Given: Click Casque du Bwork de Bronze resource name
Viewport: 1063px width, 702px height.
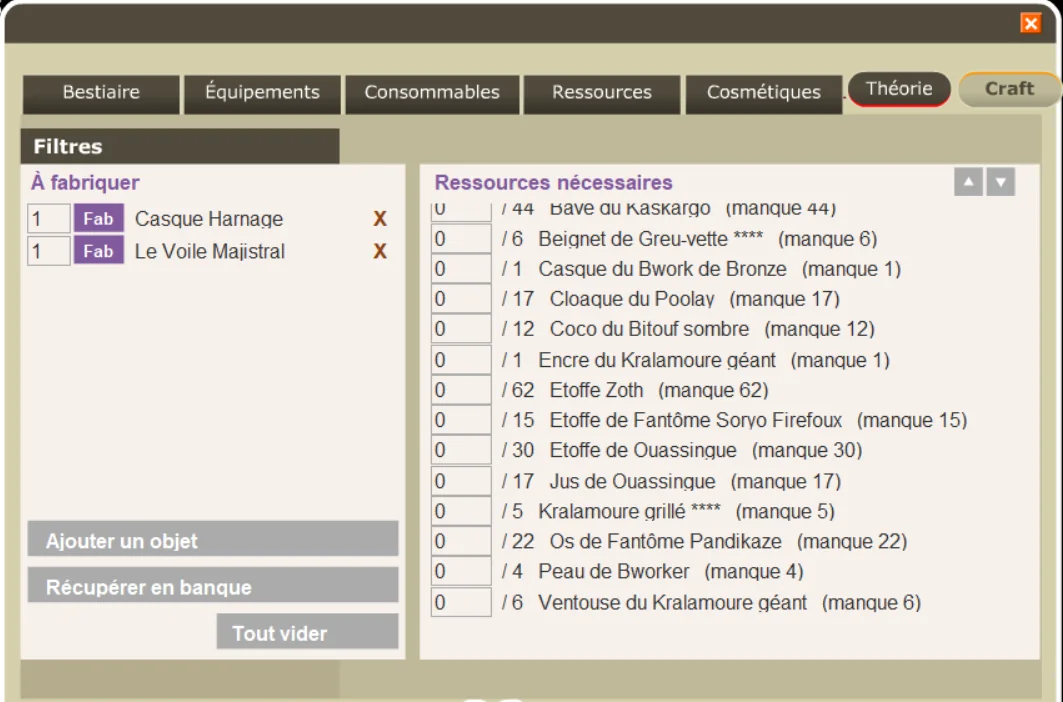Looking at the screenshot, I should 662,269.
